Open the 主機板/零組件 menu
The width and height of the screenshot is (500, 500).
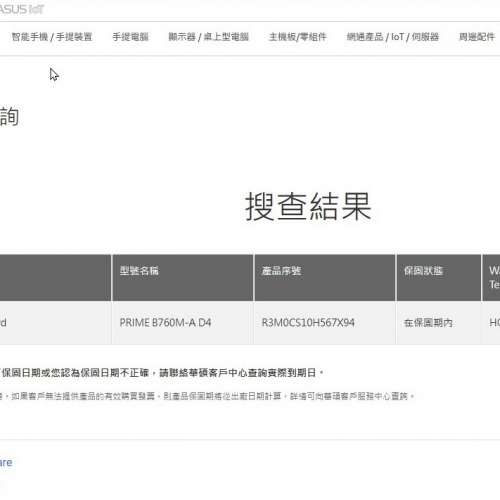pos(297,37)
